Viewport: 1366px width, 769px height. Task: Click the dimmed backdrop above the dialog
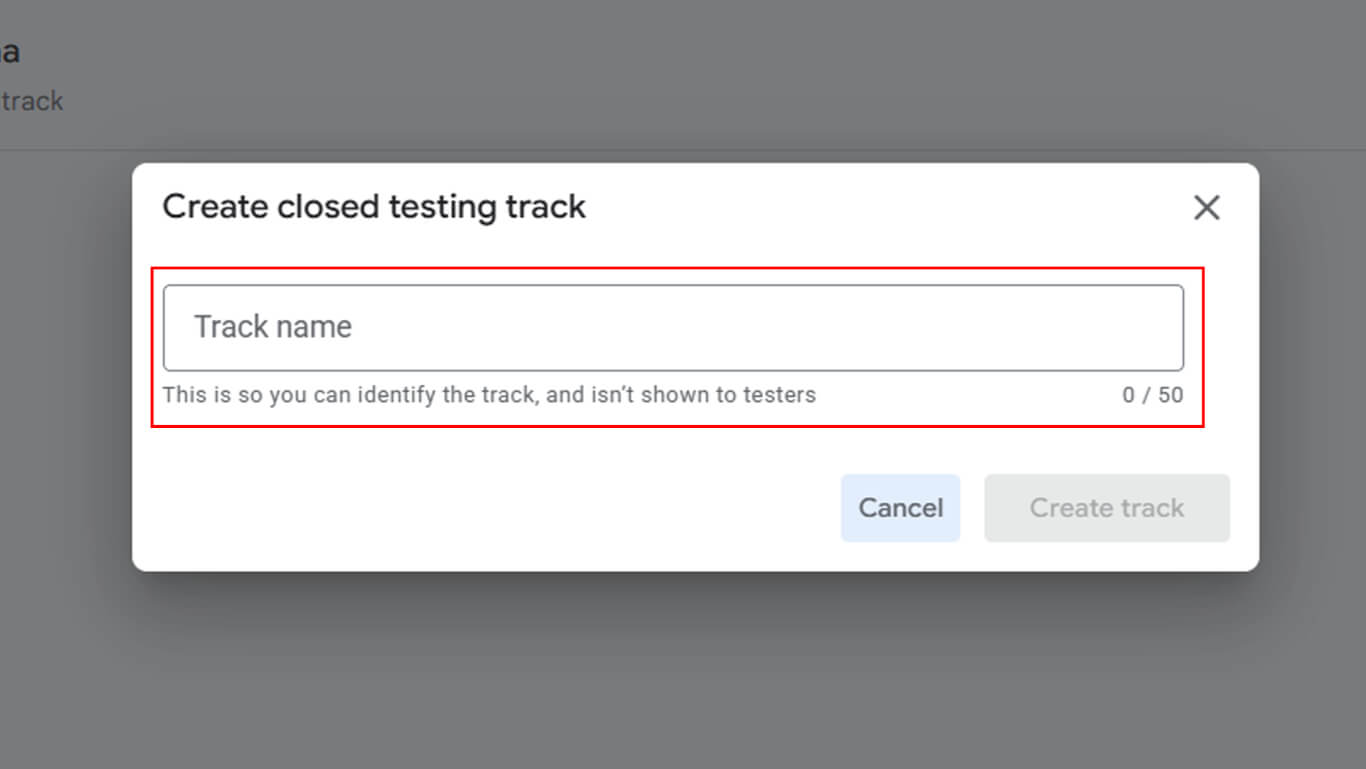[683, 80]
